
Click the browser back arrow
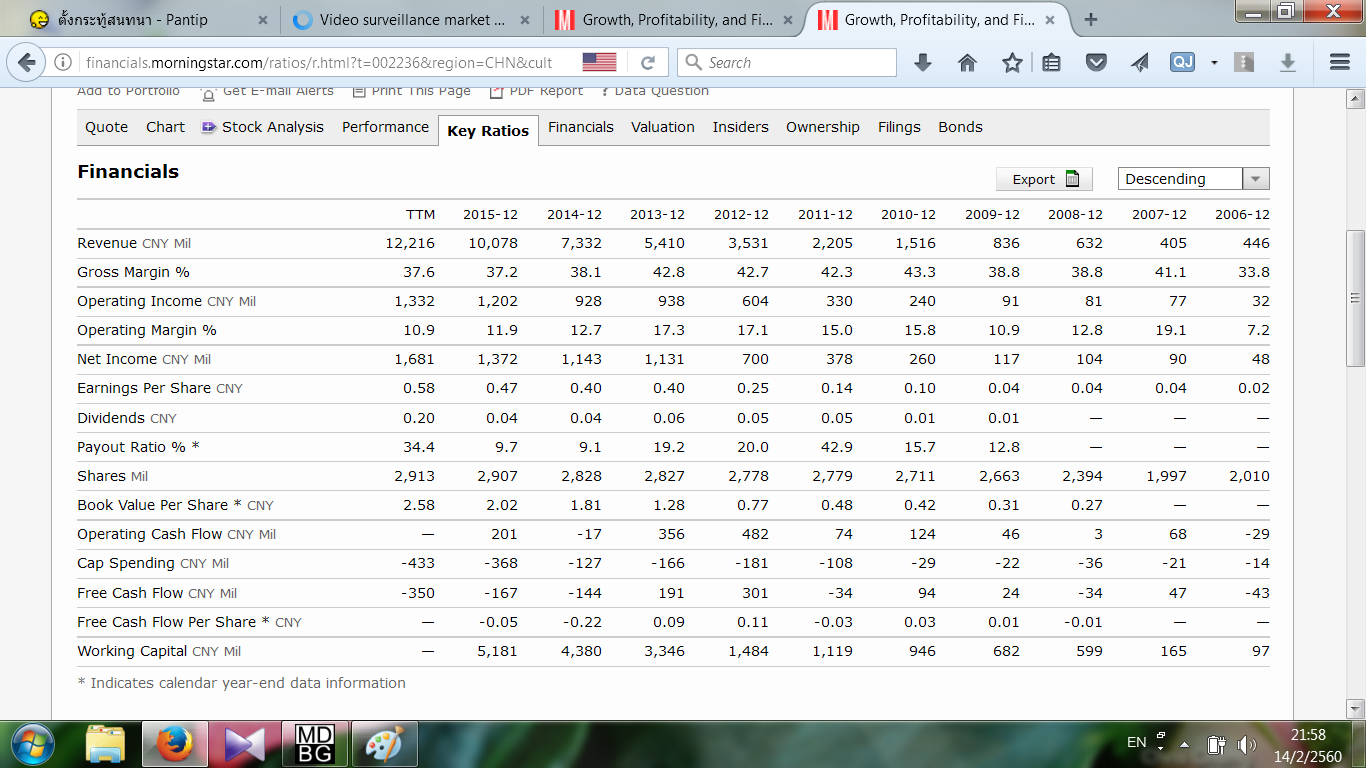point(27,63)
